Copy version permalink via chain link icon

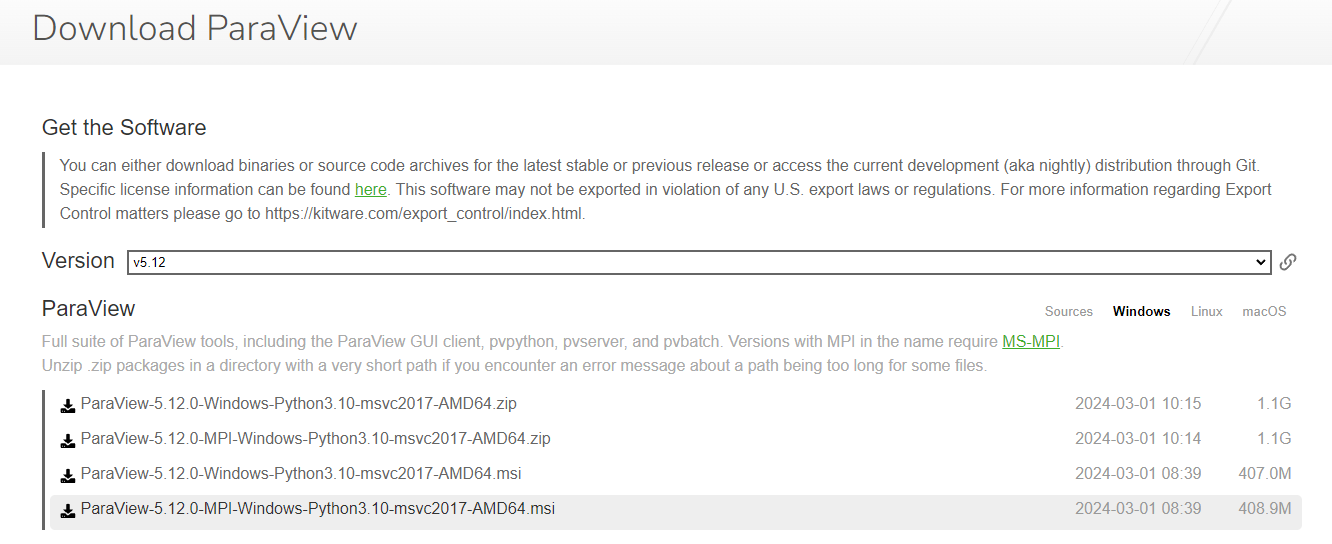coord(1288,262)
